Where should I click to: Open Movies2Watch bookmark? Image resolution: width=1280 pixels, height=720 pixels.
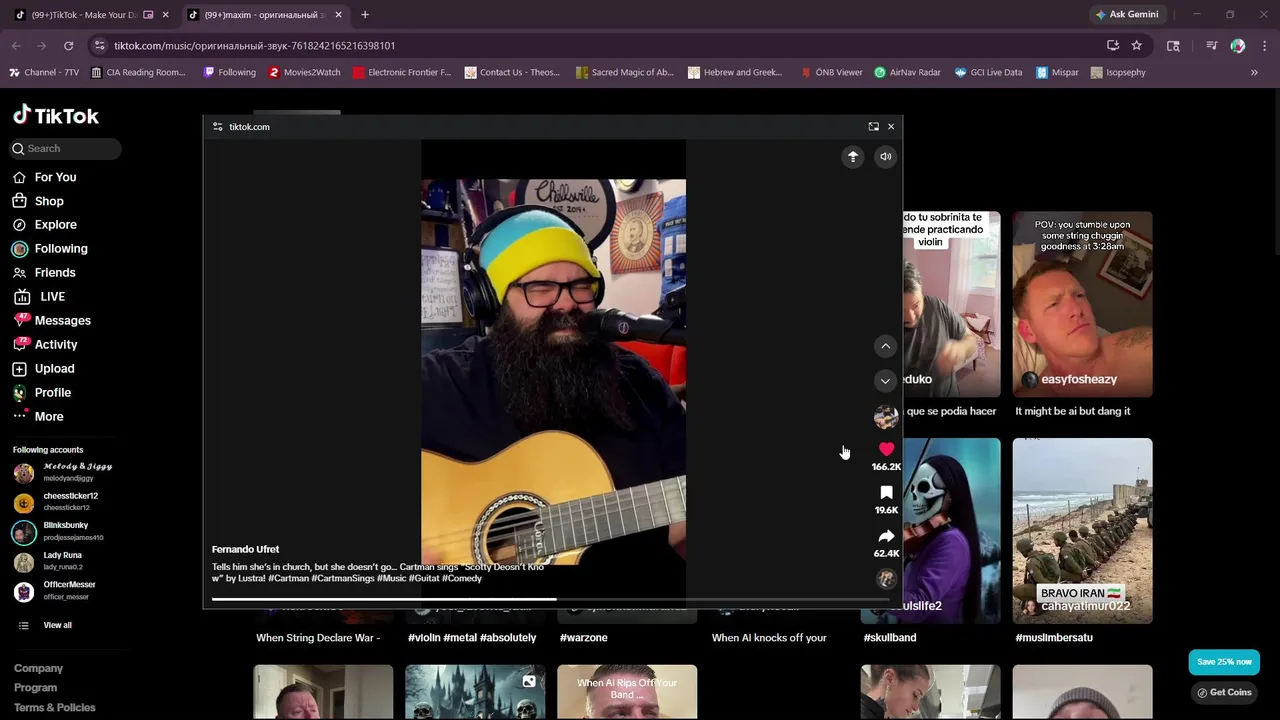click(x=305, y=72)
